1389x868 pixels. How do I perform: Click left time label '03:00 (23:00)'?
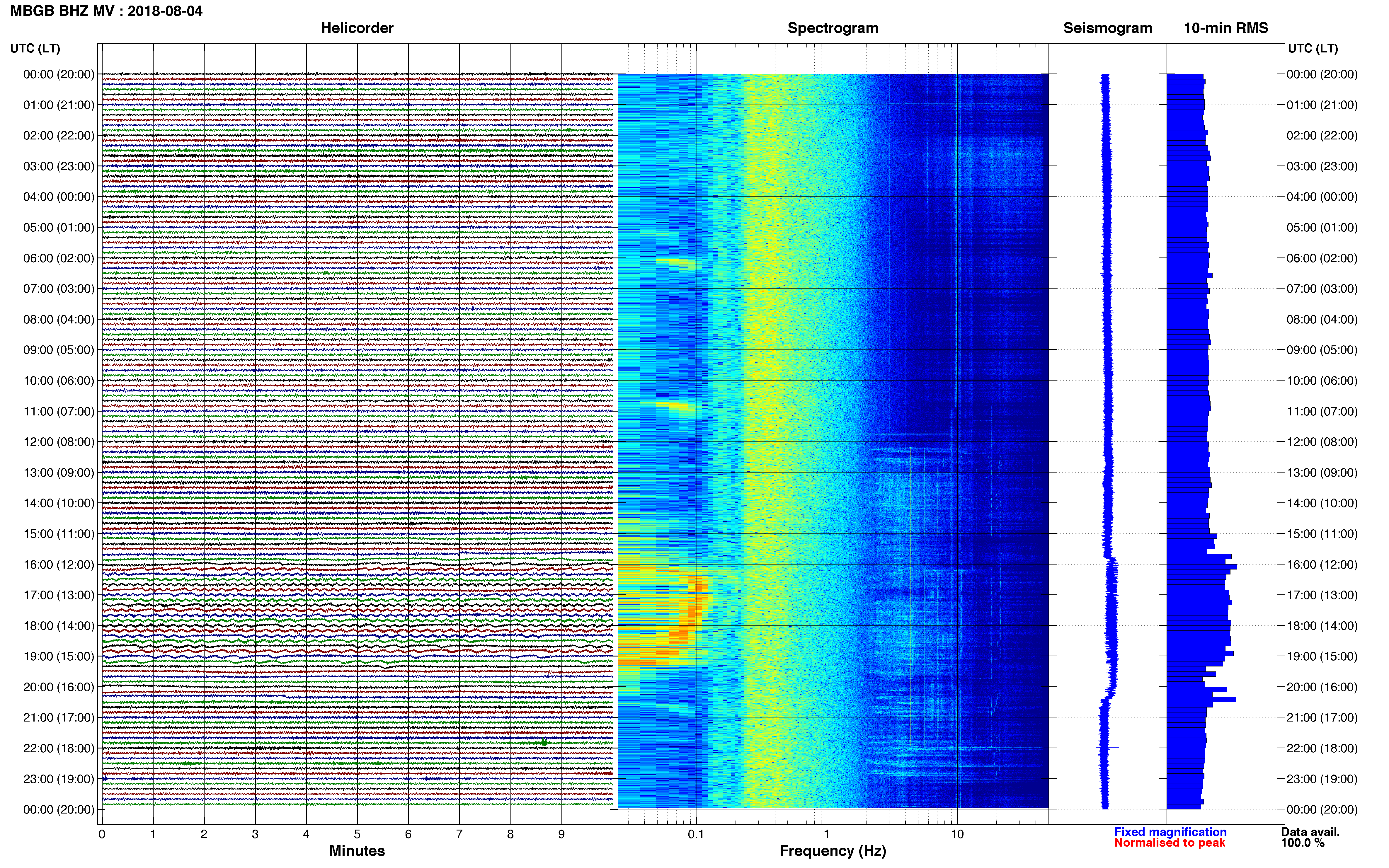click(59, 166)
